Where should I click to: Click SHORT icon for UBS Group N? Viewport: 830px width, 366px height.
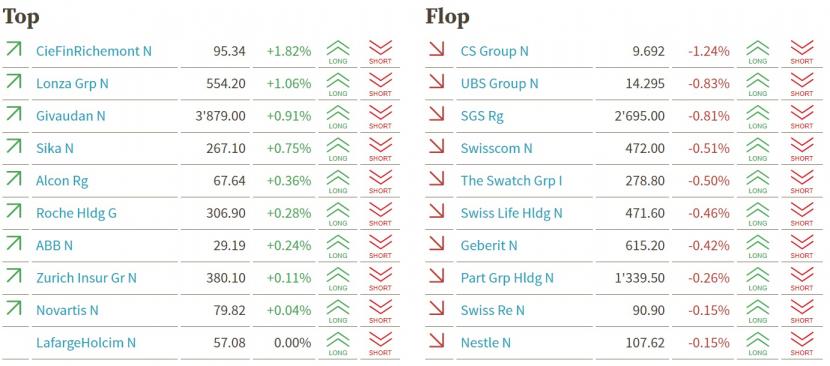(801, 84)
